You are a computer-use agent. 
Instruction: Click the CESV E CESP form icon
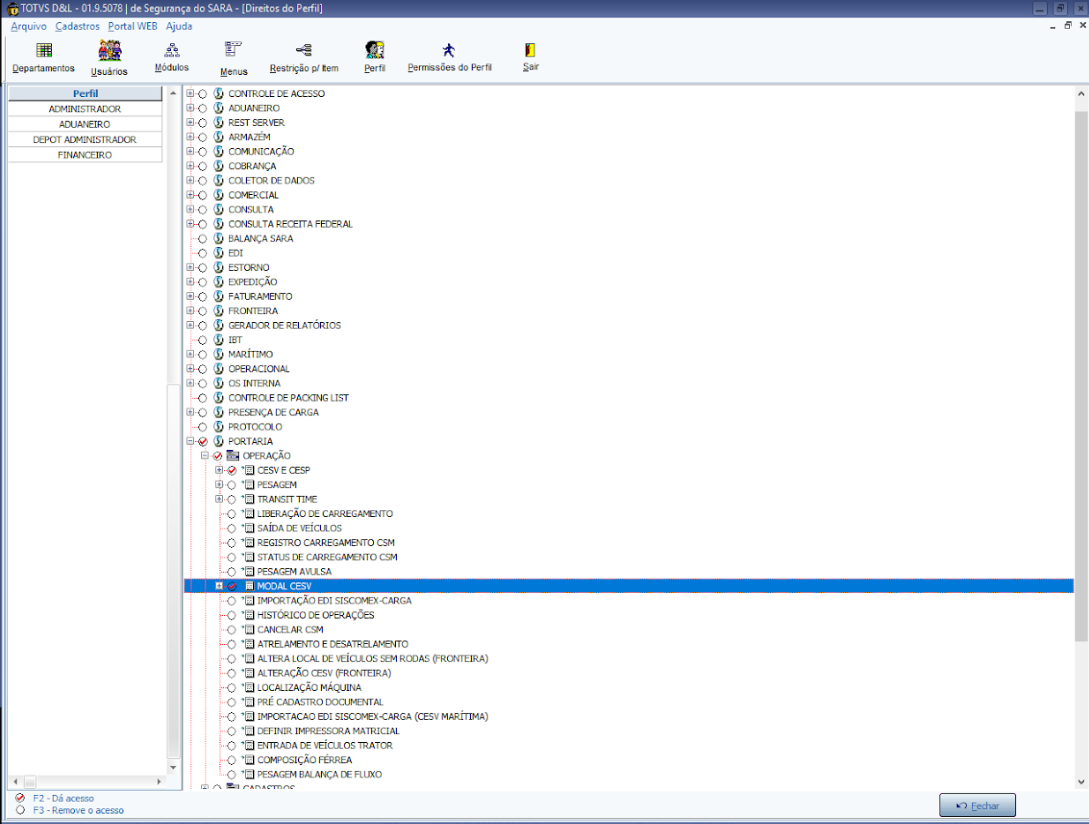pos(249,470)
